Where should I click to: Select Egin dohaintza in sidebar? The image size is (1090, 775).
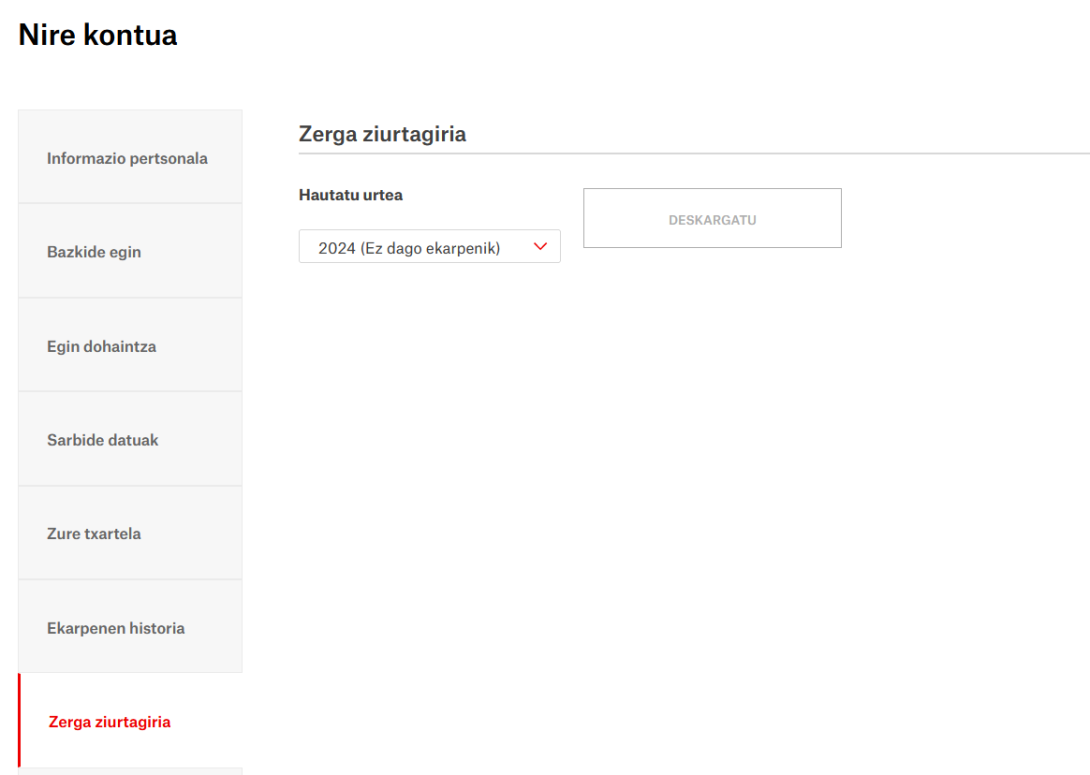click(130, 345)
